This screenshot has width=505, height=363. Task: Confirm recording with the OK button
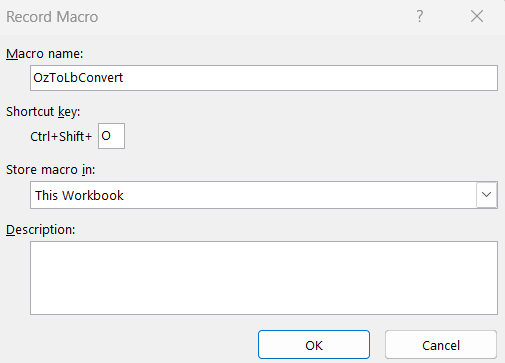[x=314, y=345]
